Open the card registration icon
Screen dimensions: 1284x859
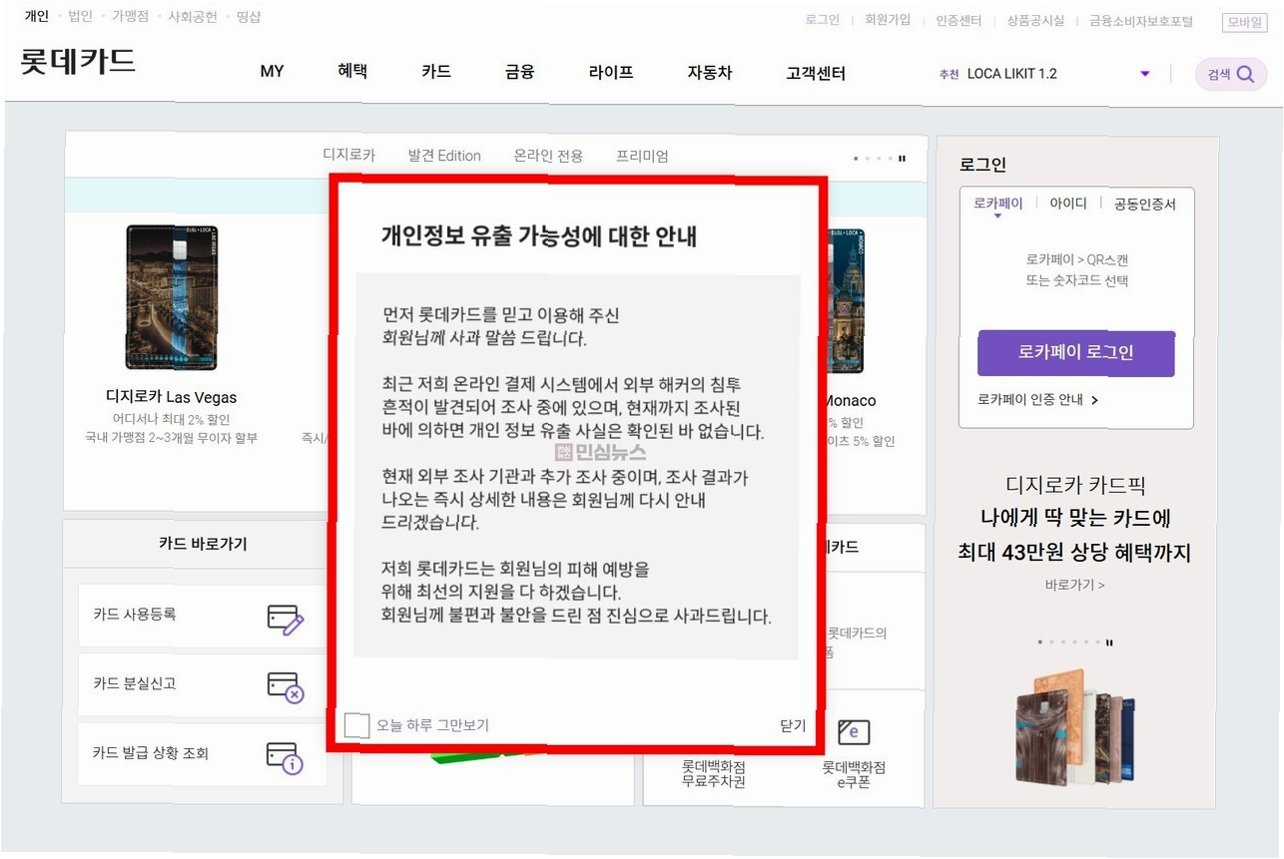click(285, 620)
